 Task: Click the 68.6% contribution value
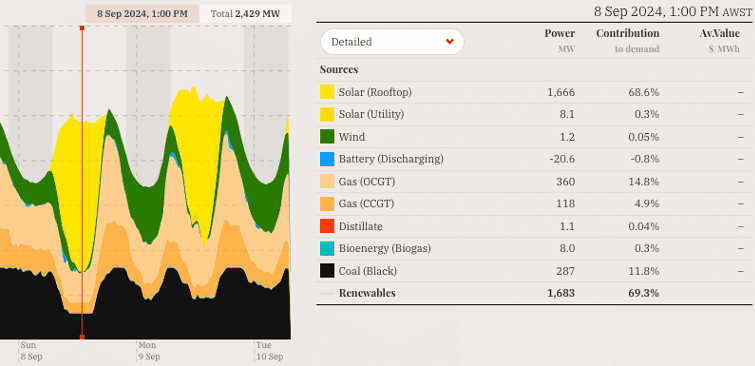tap(644, 92)
